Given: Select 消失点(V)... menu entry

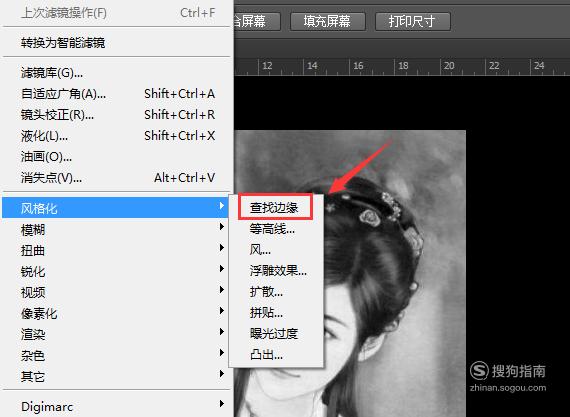Looking at the screenshot, I should (116, 178).
